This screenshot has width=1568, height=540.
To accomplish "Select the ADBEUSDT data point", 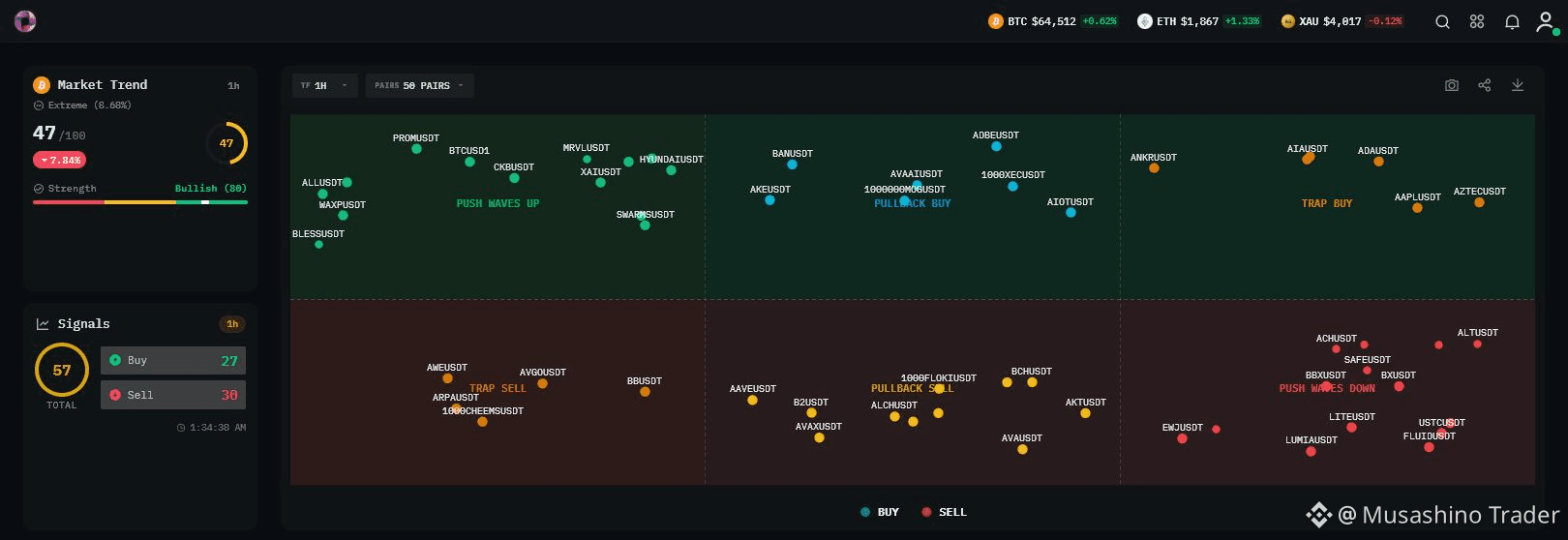I will [x=996, y=146].
